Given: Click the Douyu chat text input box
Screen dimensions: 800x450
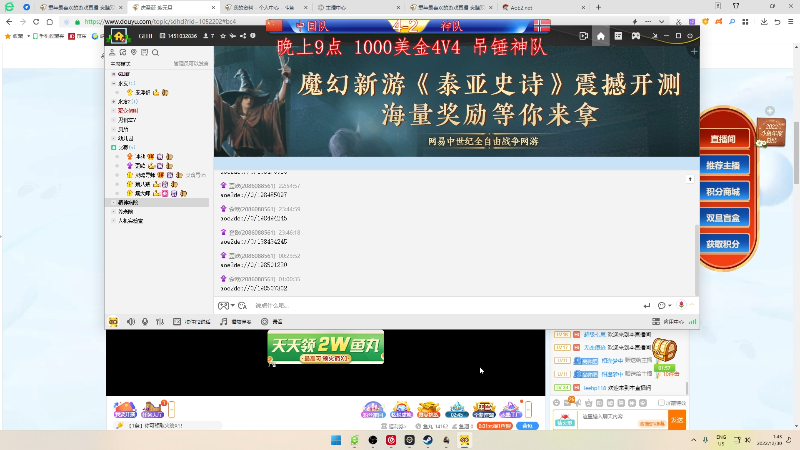Looking at the screenshot, I should coord(622,420).
